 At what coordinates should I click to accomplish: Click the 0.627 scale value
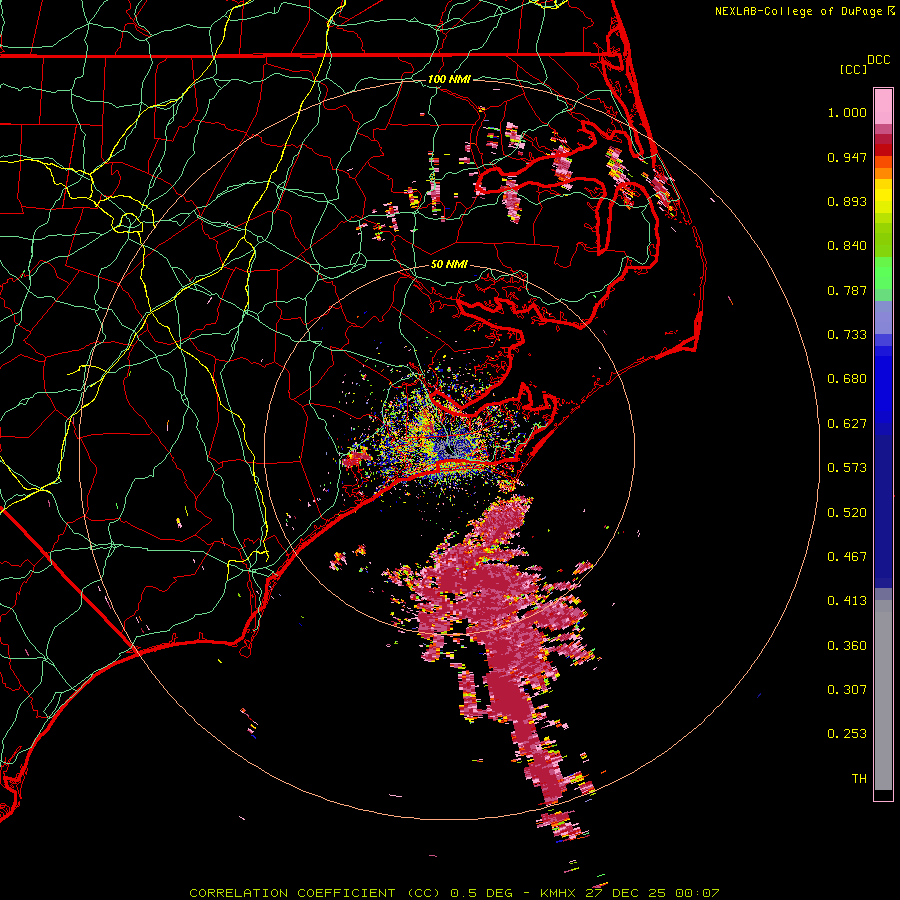pyautogui.click(x=847, y=424)
